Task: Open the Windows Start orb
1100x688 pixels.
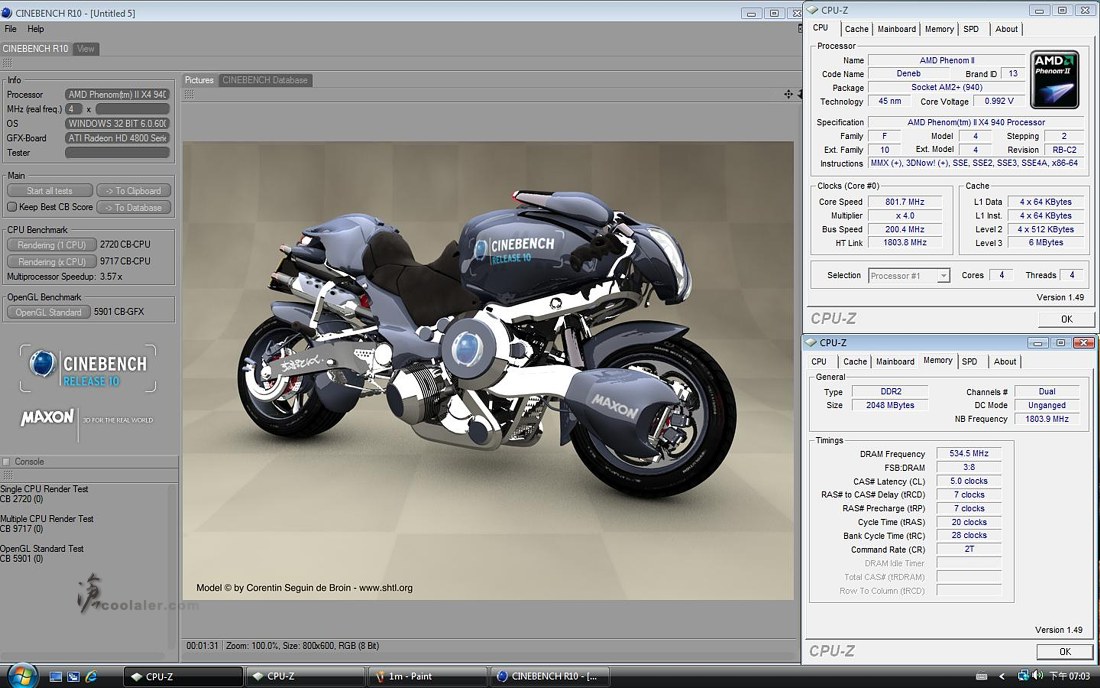Action: click(x=22, y=675)
